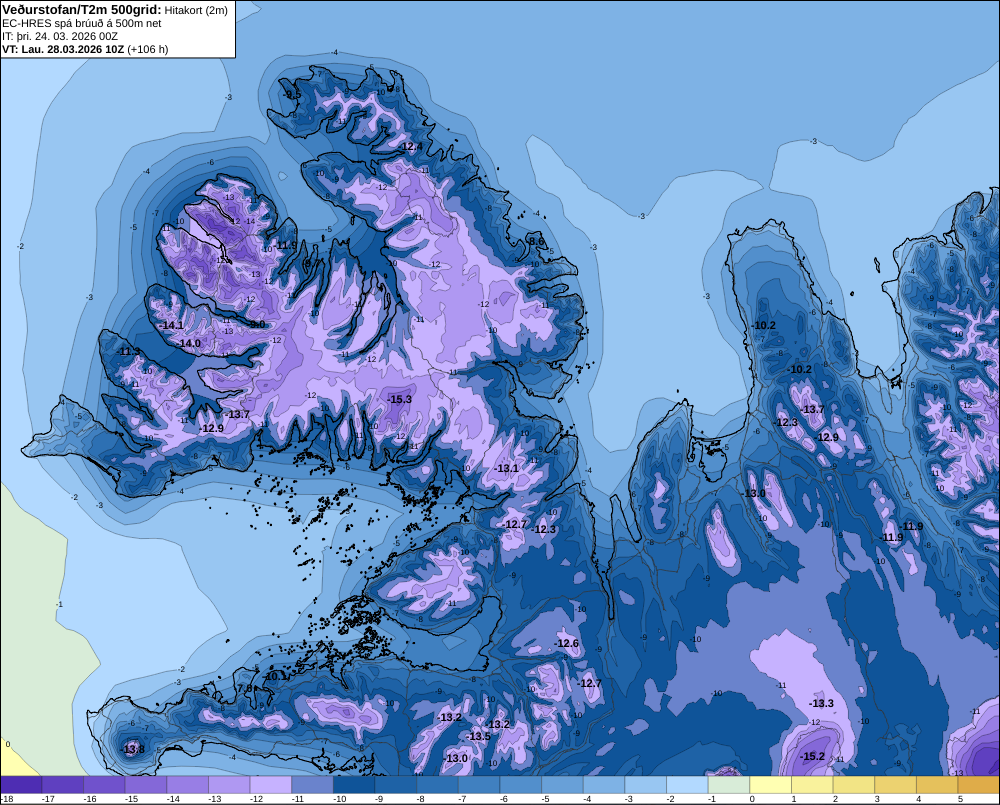Click the -13.5 temperature label

[x=478, y=736]
